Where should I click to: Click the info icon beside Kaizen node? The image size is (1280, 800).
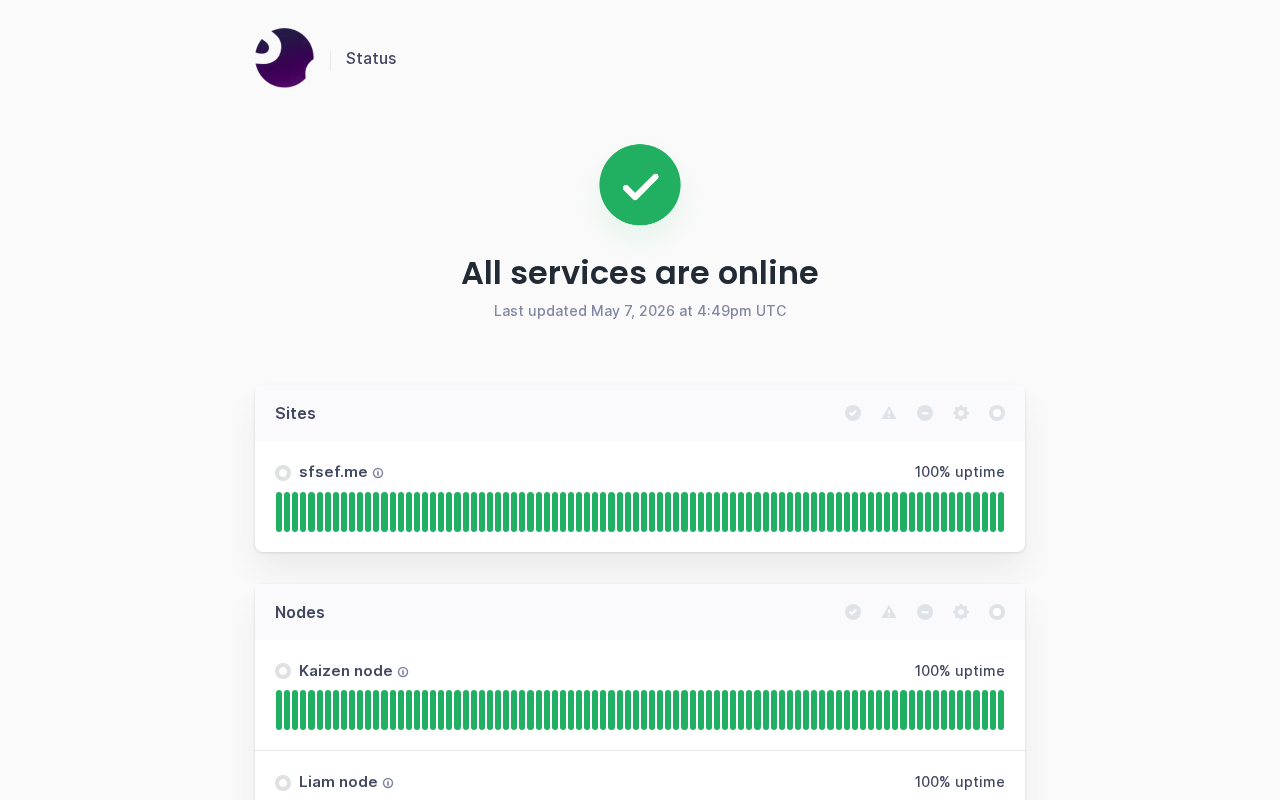pyautogui.click(x=403, y=672)
